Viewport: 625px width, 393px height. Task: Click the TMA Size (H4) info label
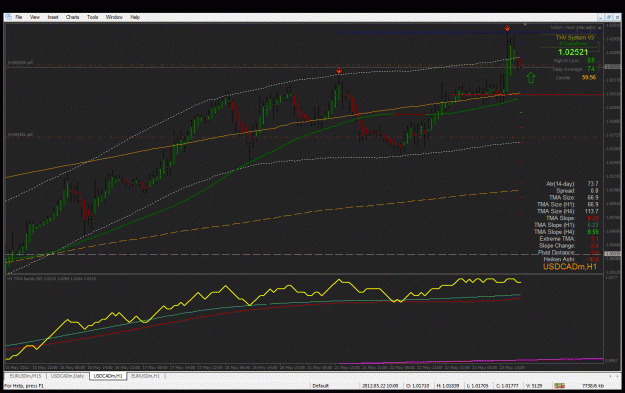click(x=556, y=211)
